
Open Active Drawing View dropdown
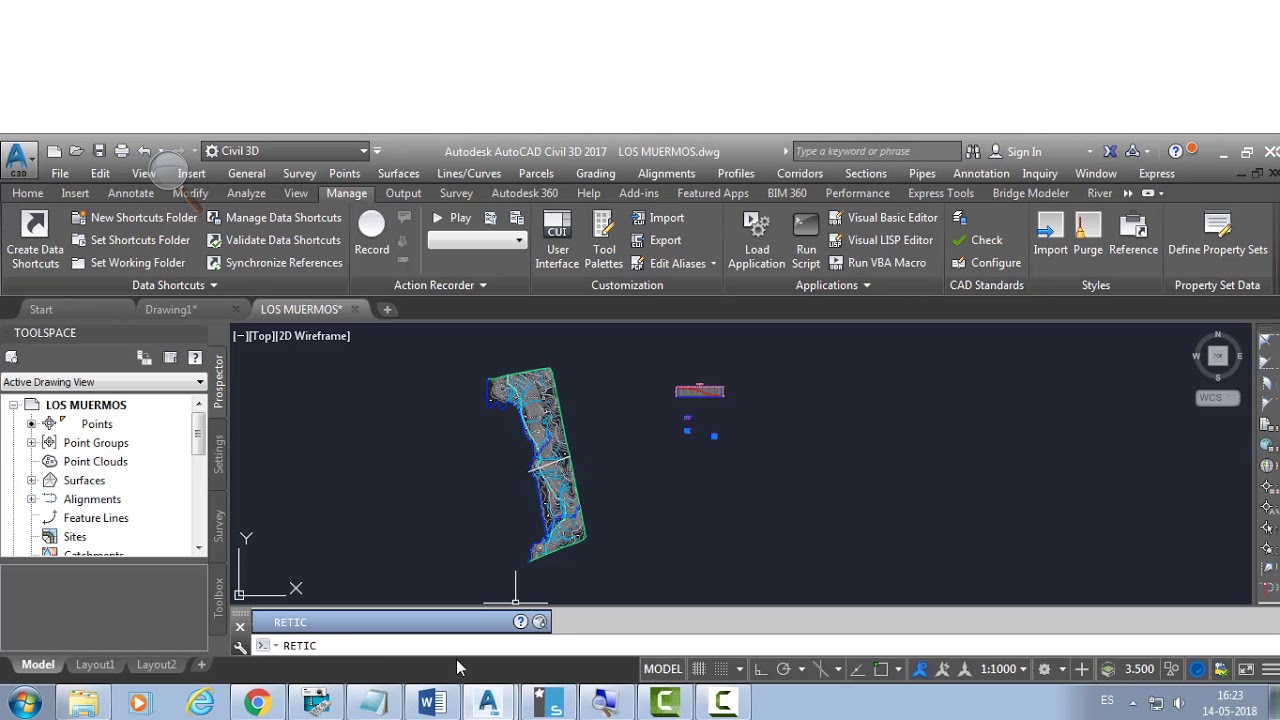[x=104, y=382]
